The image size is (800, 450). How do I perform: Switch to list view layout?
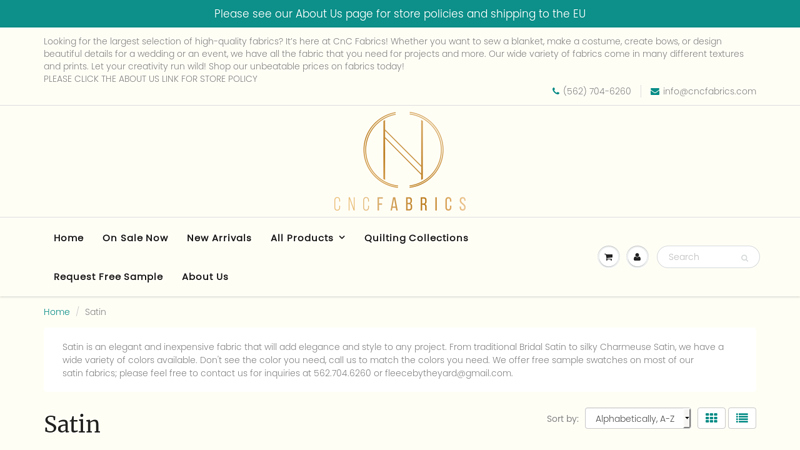742,418
